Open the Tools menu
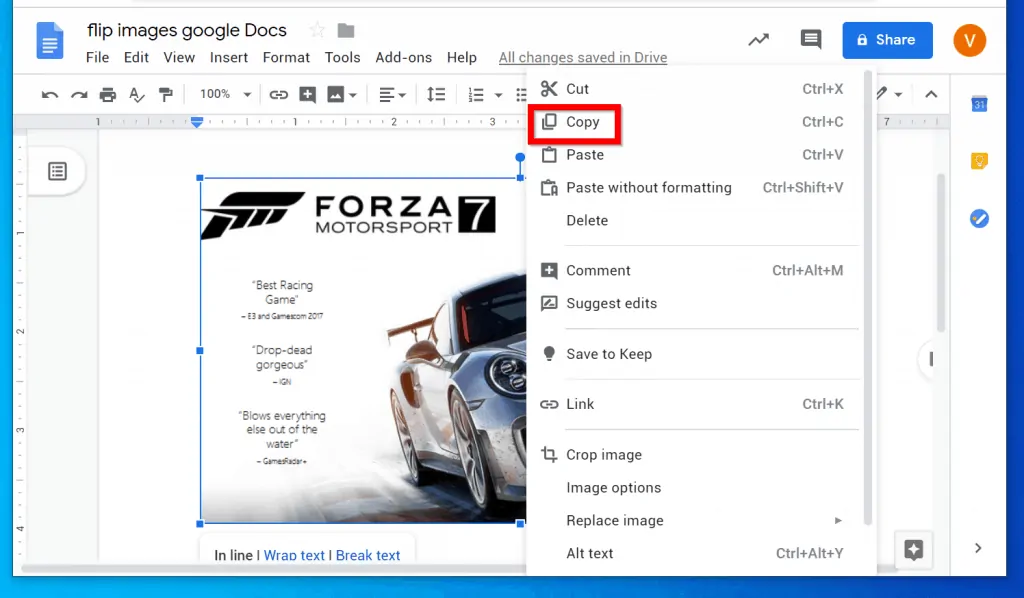 click(x=342, y=57)
